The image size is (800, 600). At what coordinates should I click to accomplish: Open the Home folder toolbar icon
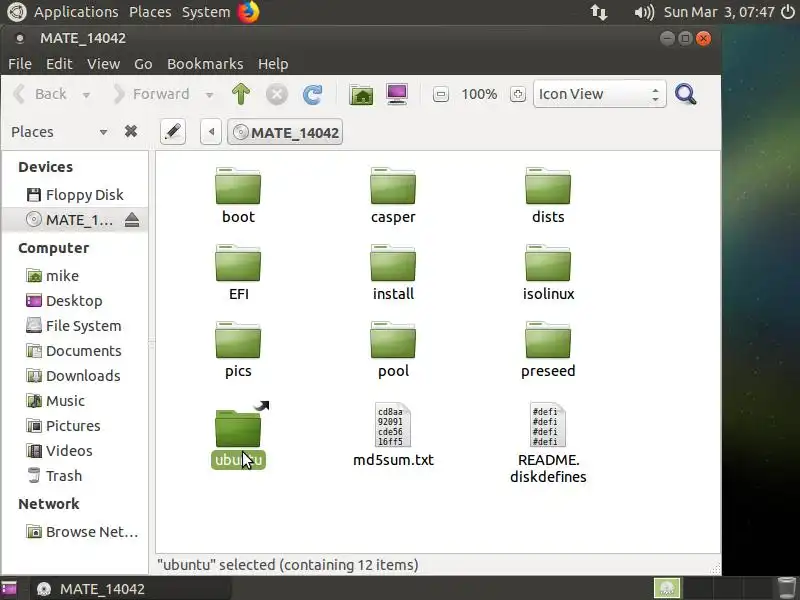tap(361, 94)
